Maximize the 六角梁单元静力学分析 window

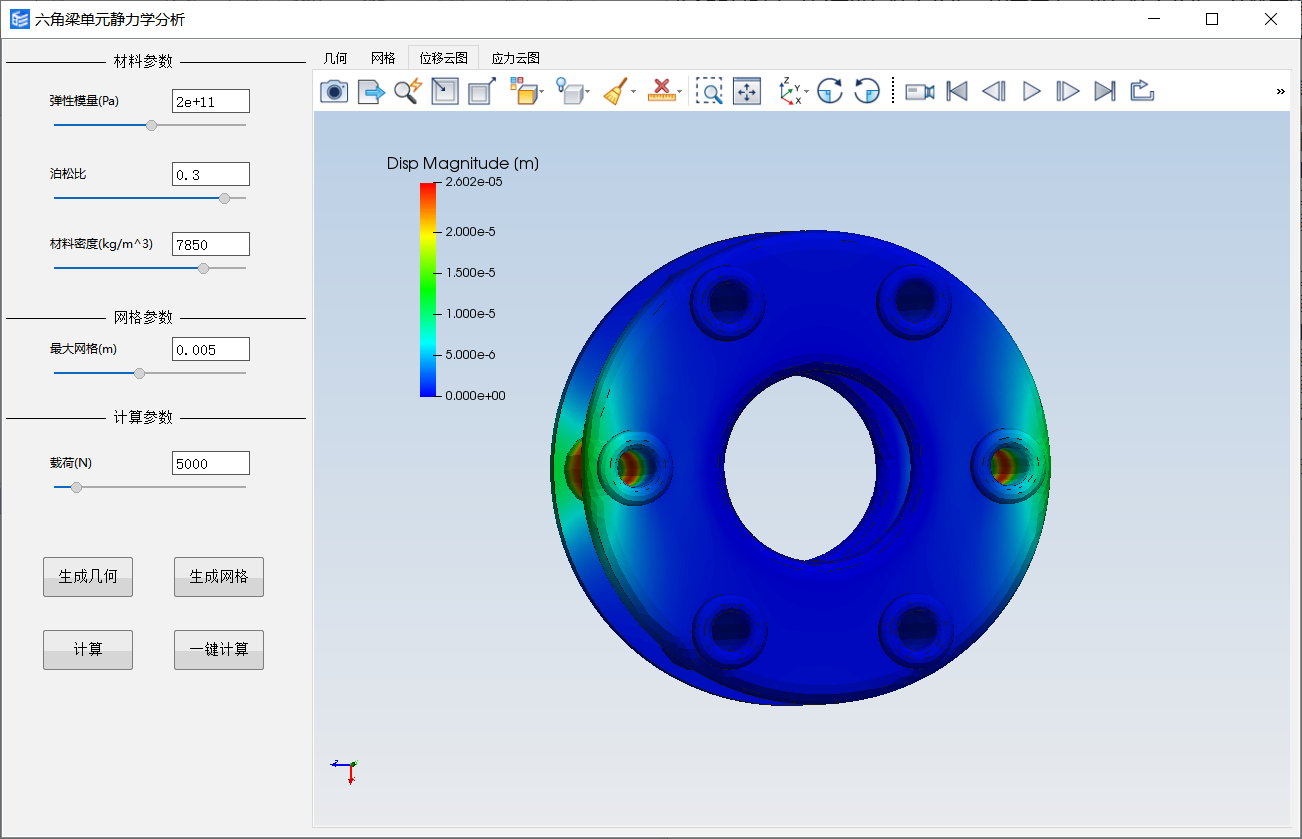[1212, 19]
